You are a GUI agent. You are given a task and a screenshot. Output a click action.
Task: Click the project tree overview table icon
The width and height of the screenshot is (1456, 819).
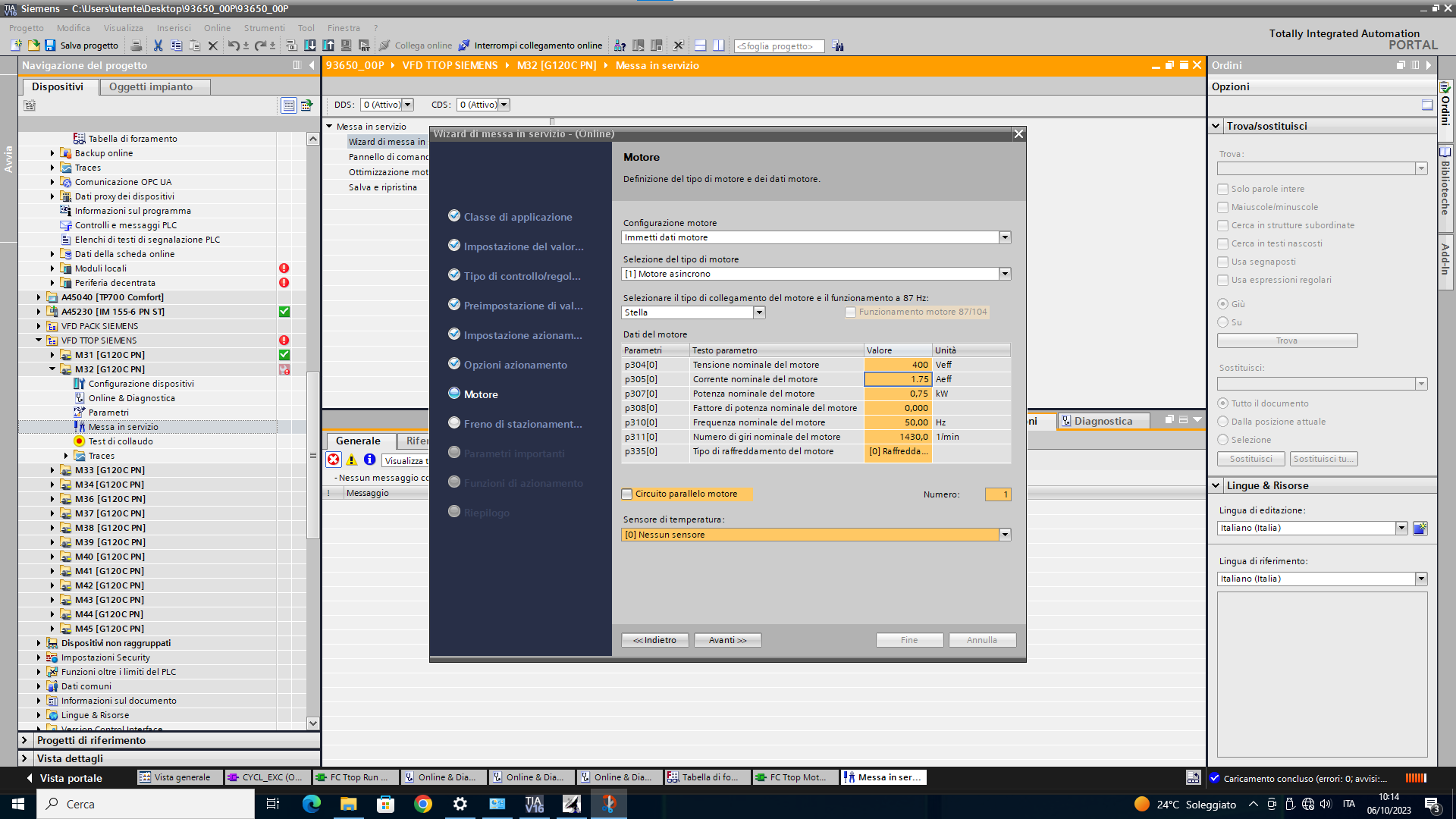(288, 105)
